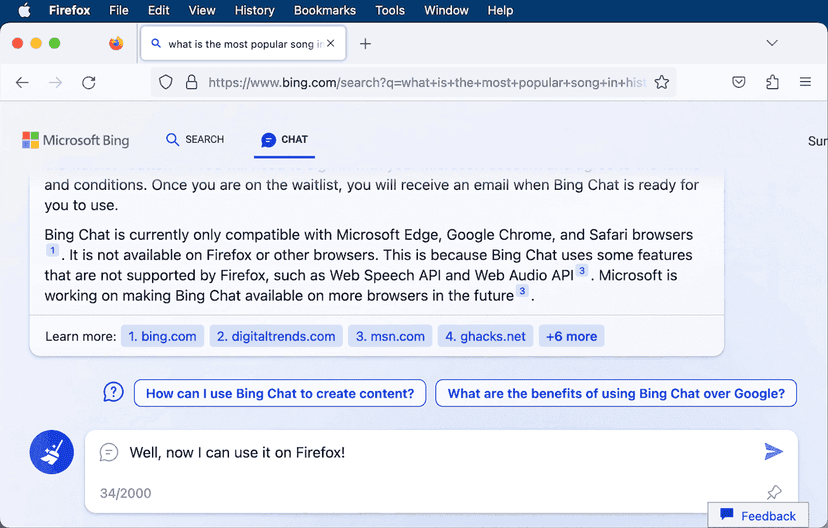Viewport: 828px width, 528px height.
Task: Select 'How can I use Bing Chat' suggestion
Action: coord(280,393)
